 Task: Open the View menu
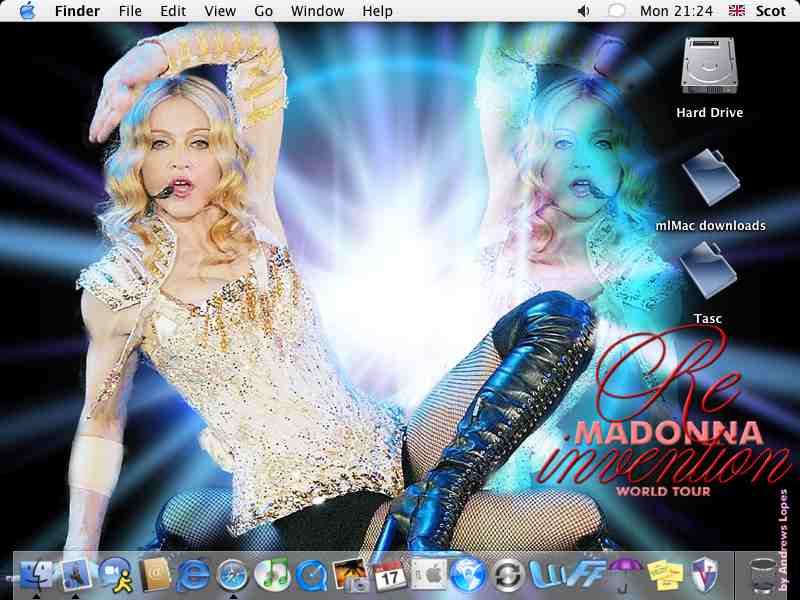click(x=220, y=11)
